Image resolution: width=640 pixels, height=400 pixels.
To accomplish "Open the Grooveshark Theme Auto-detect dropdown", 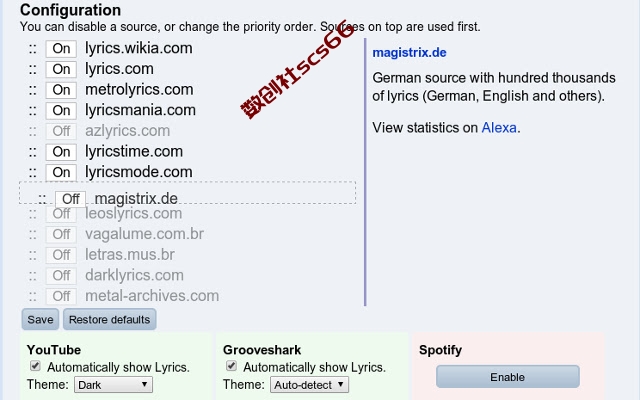I will [309, 384].
